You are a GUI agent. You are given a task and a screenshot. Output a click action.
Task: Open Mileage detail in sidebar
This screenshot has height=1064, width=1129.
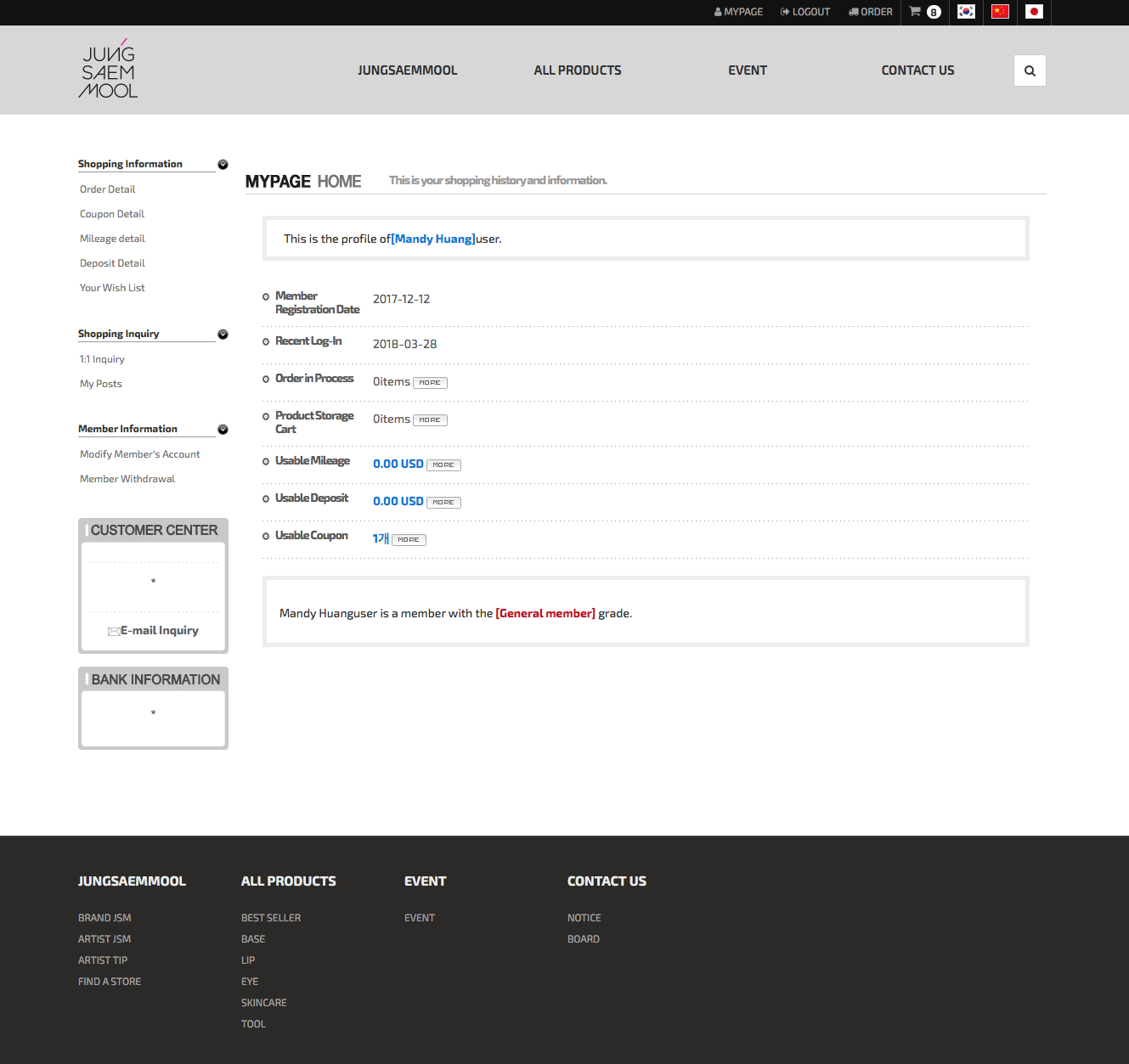[112, 239]
